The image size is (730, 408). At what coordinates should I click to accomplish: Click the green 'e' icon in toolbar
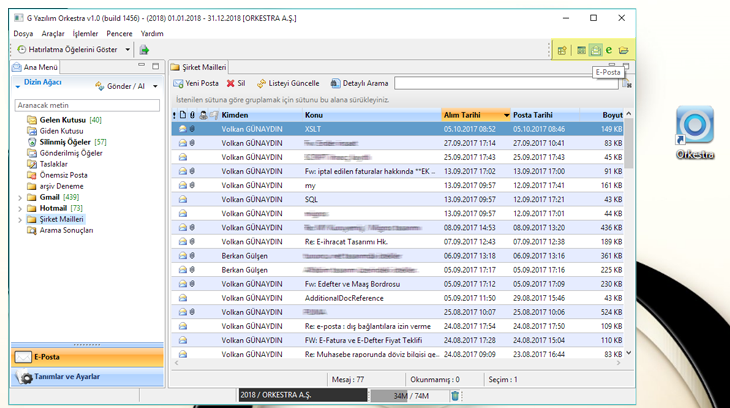coord(609,50)
